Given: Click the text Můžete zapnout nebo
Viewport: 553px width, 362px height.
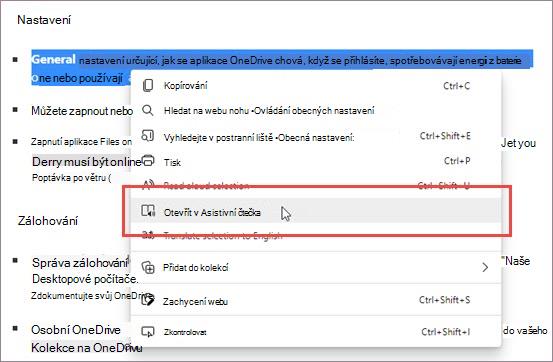Looking at the screenshot, I should 82,111.
